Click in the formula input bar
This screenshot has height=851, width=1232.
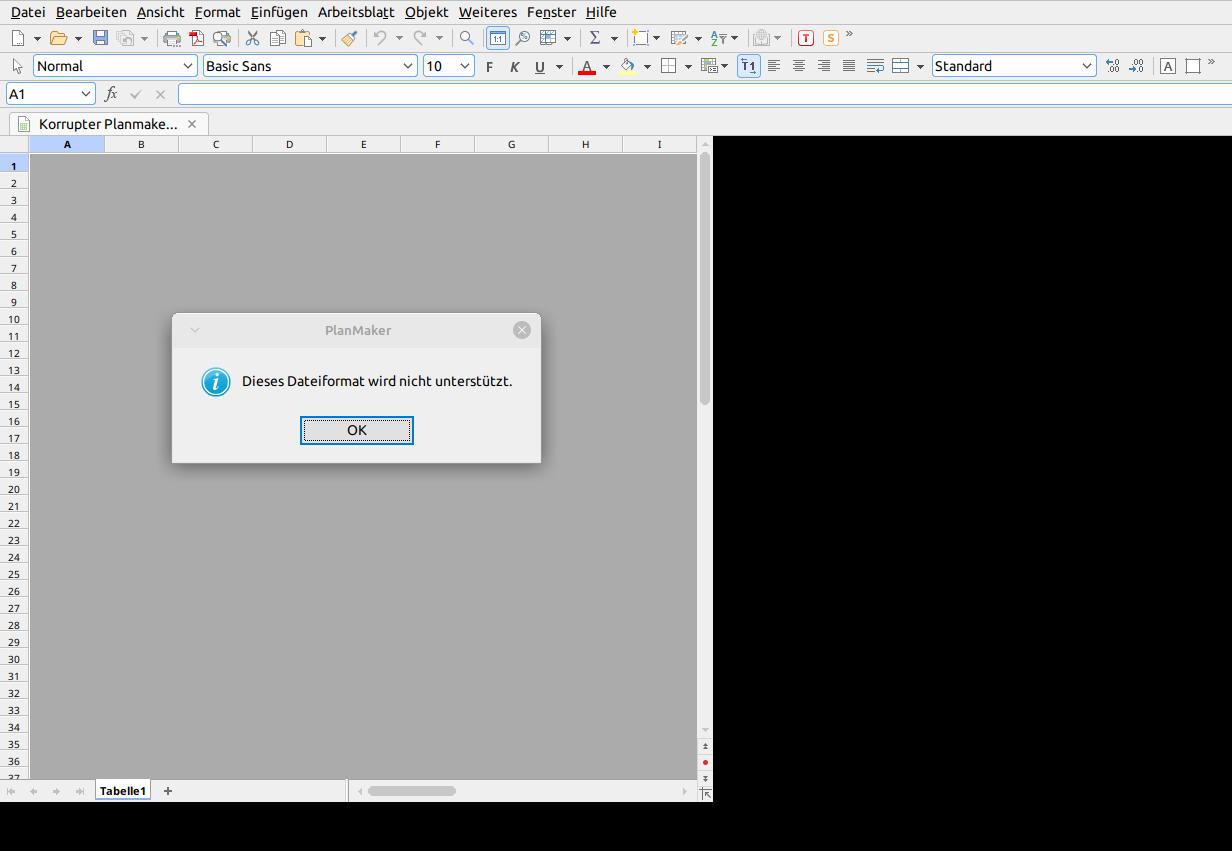tap(705, 94)
